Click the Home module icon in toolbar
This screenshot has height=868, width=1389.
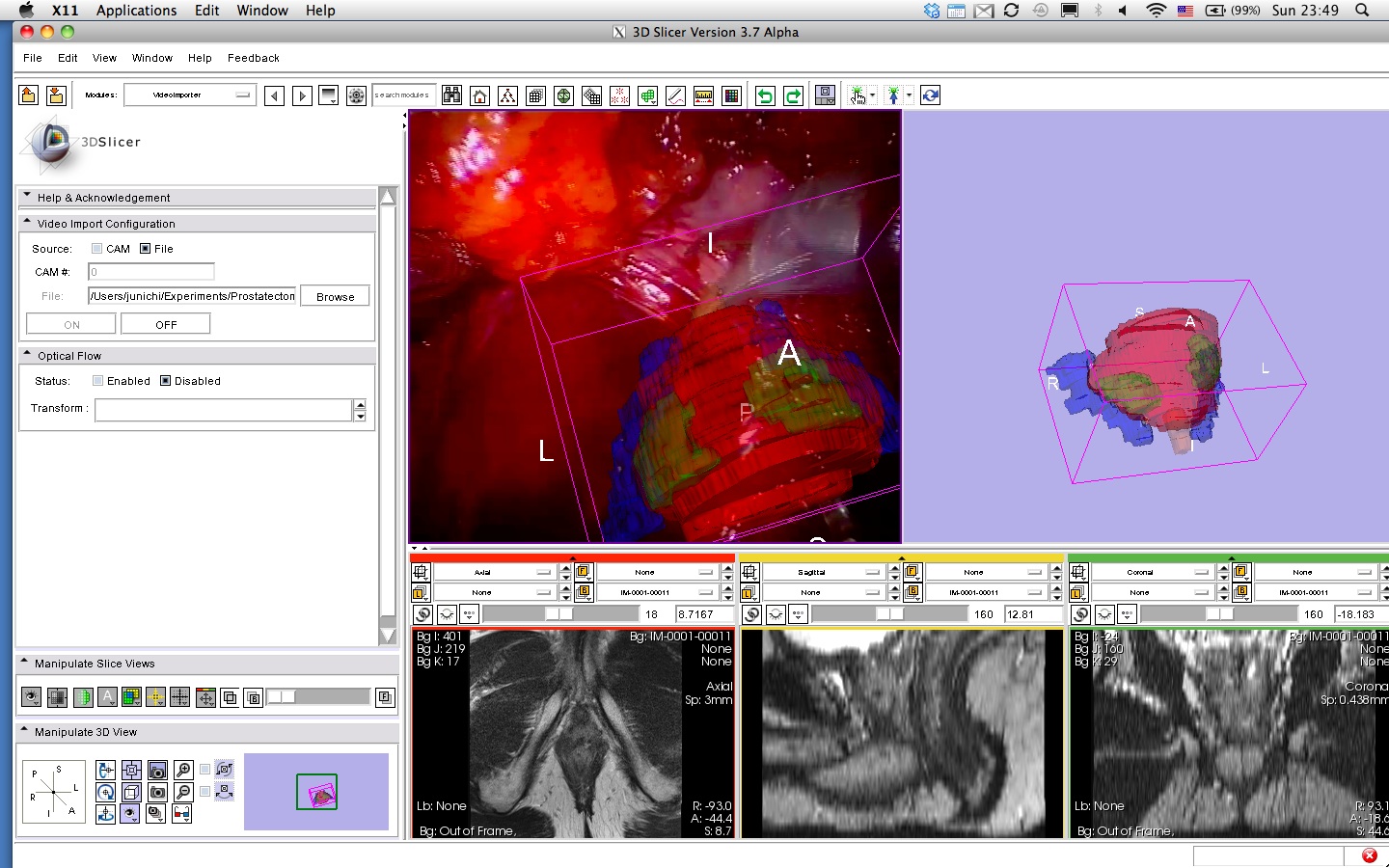[479, 95]
